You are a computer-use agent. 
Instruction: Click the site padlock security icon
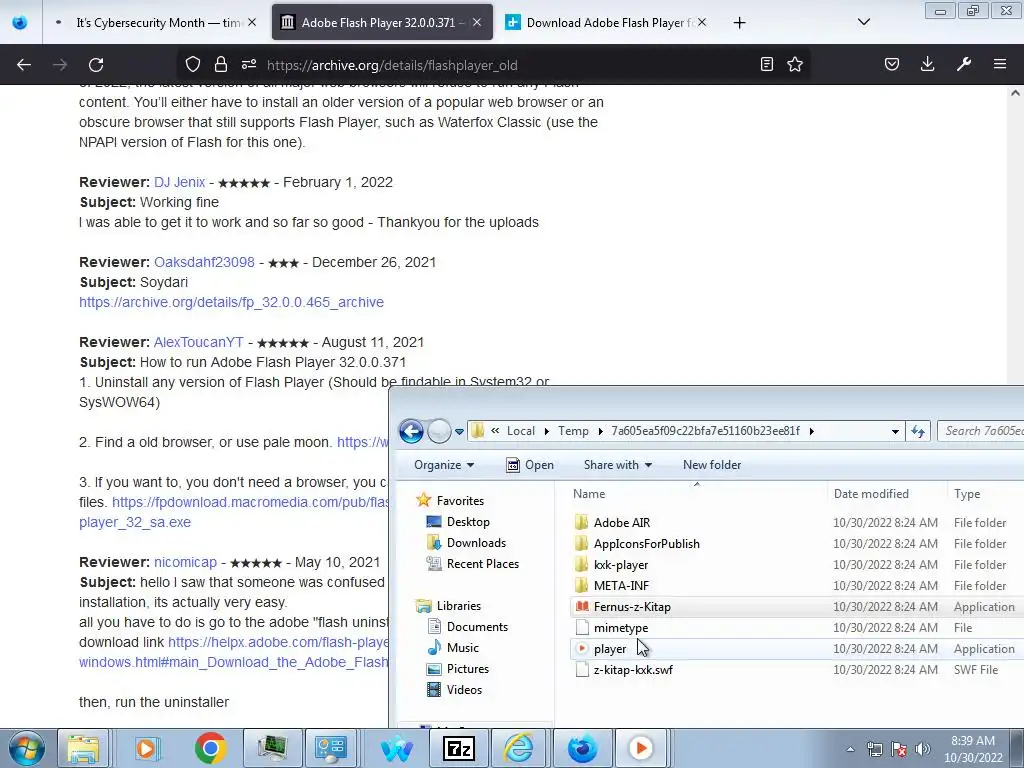[221, 65]
